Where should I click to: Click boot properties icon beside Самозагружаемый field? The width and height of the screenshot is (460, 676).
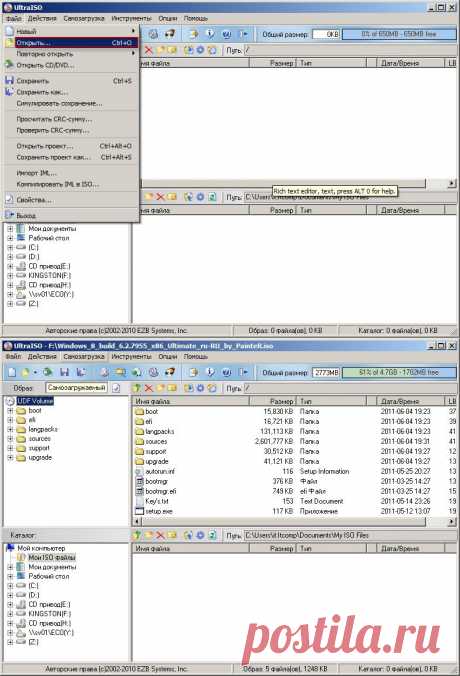point(116,388)
